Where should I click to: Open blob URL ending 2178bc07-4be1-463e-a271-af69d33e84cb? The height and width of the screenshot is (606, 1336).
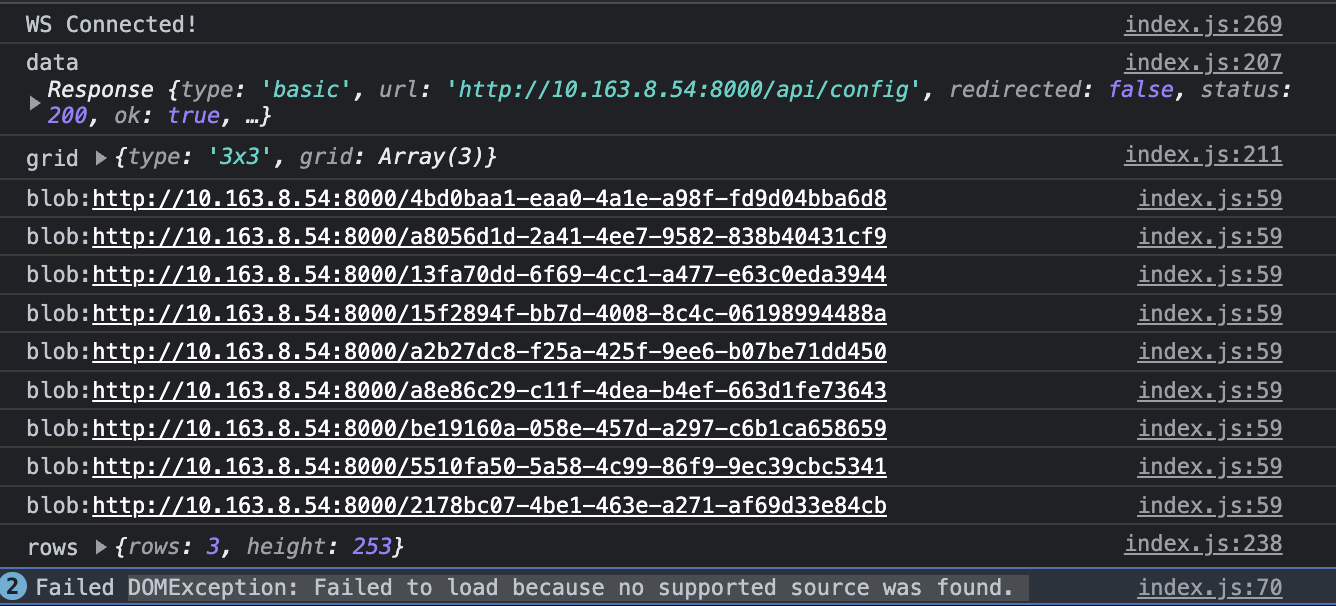click(489, 506)
